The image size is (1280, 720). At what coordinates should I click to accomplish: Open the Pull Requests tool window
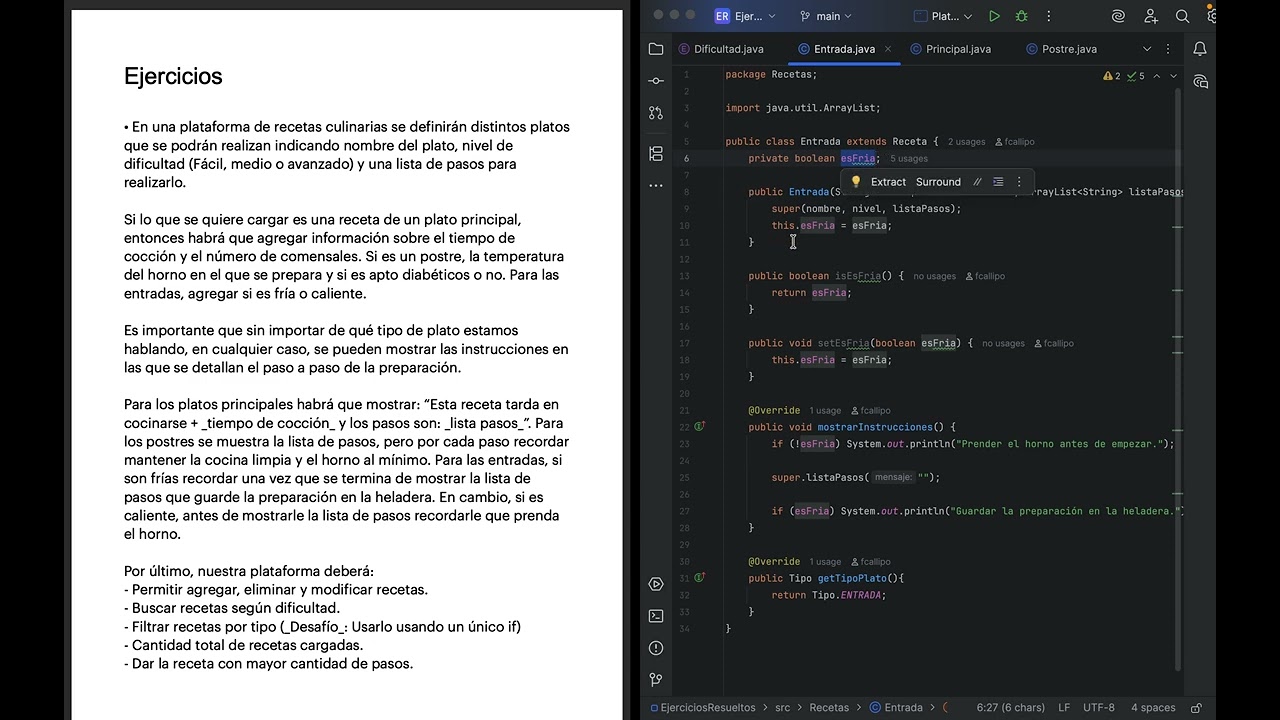[656, 113]
